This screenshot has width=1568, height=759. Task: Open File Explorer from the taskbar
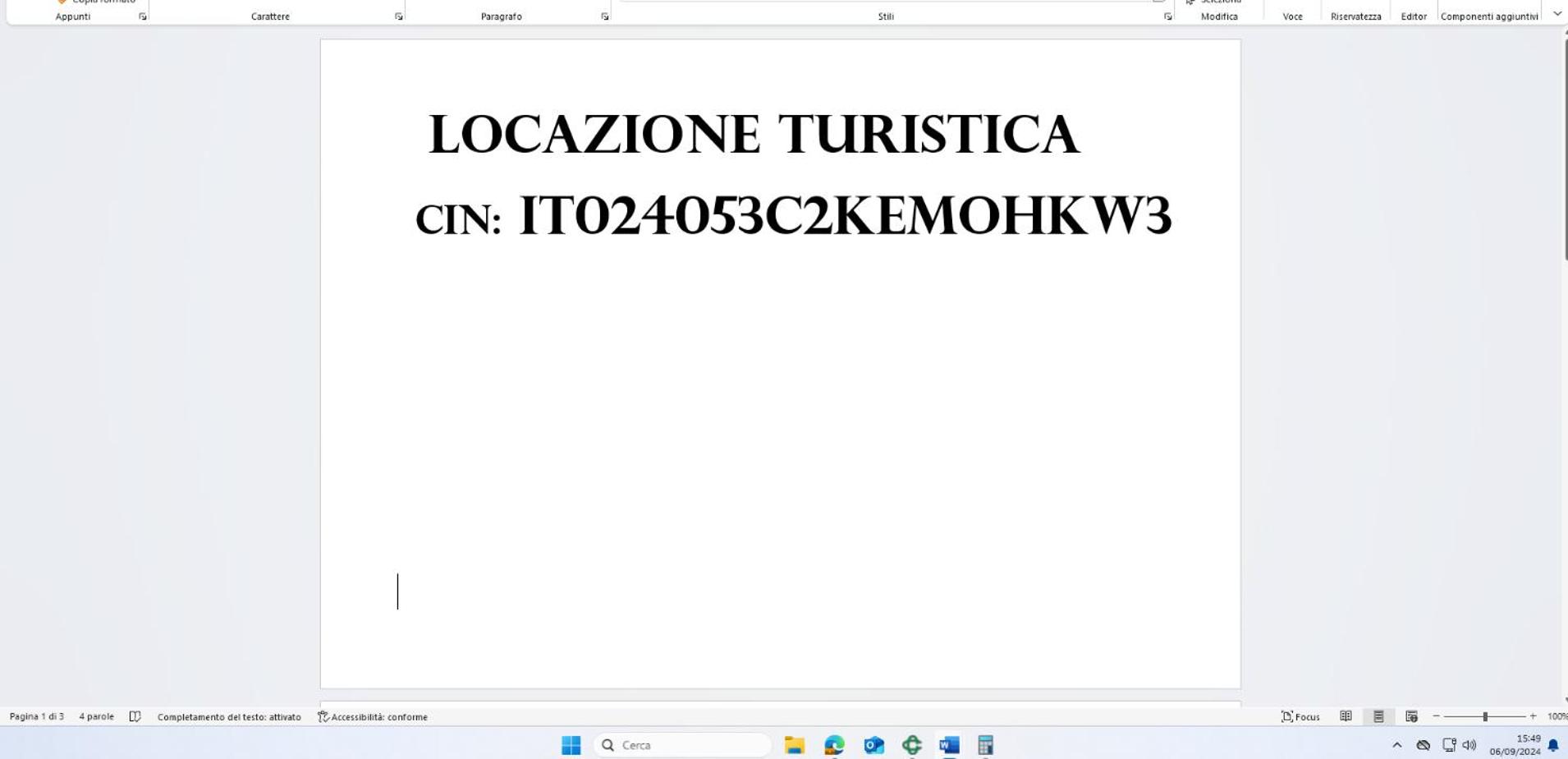(x=795, y=745)
